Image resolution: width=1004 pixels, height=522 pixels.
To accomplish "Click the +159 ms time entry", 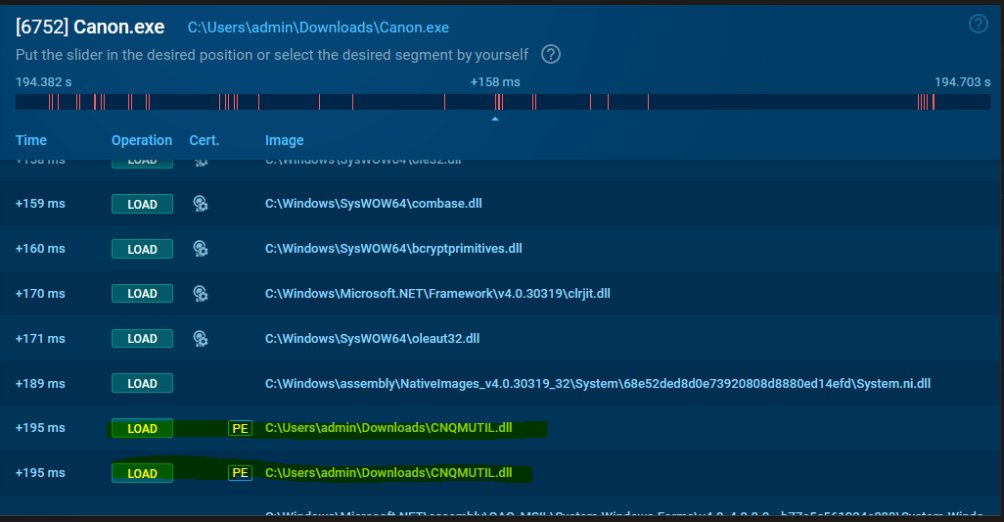I will coord(40,204).
